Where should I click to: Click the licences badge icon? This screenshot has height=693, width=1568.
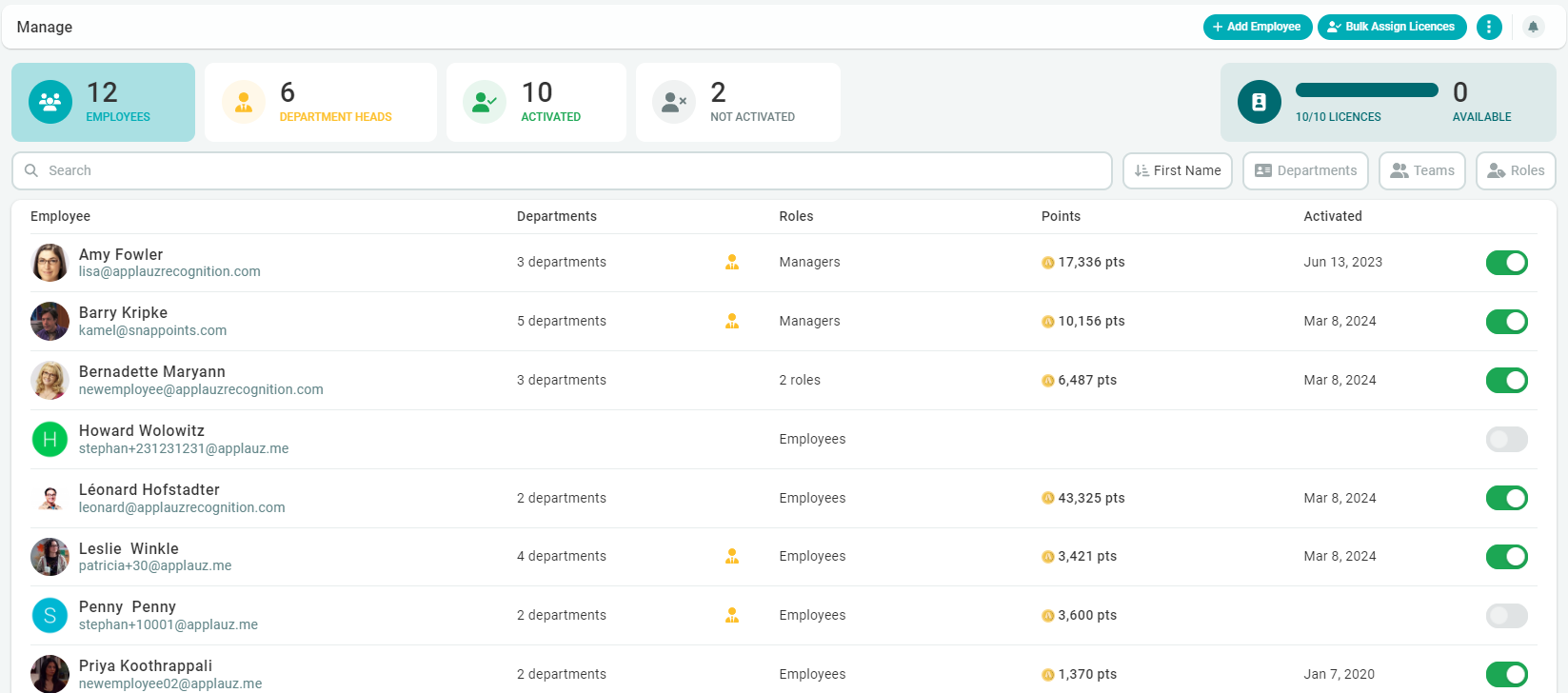tap(1259, 102)
